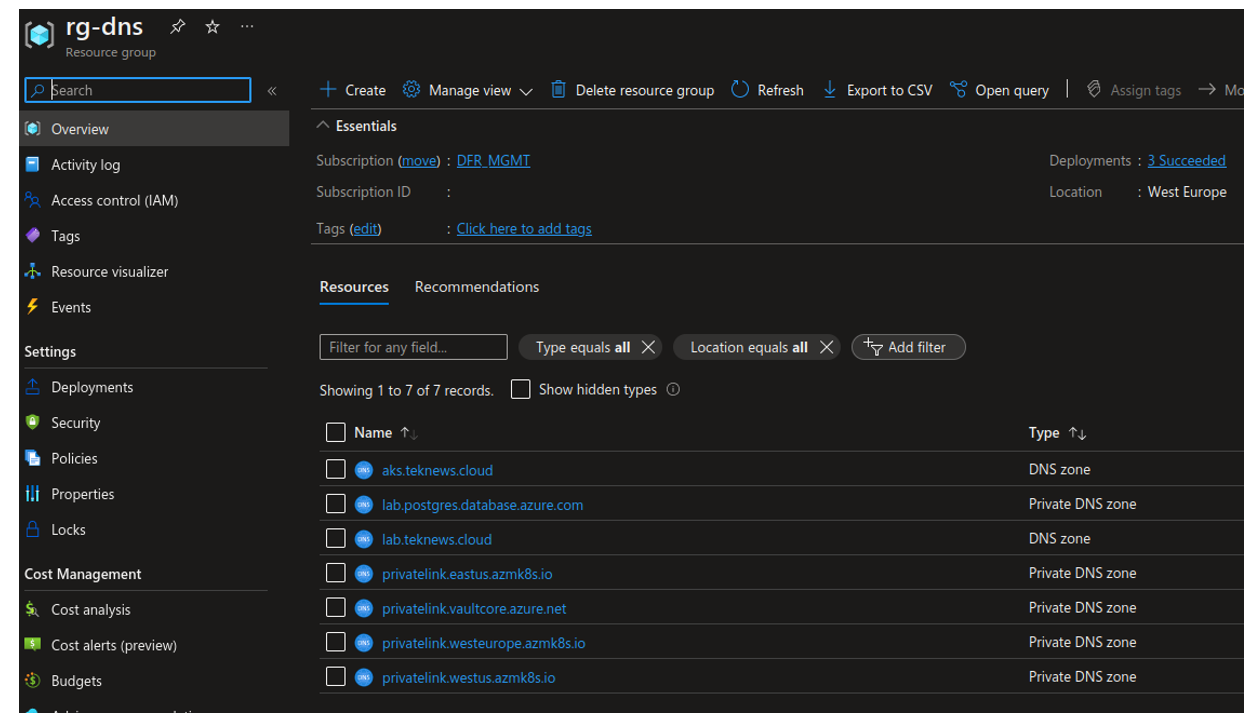This screenshot has width=1255, height=724.
Task: Open the Cost analysis menu entry
Action: (155, 609)
